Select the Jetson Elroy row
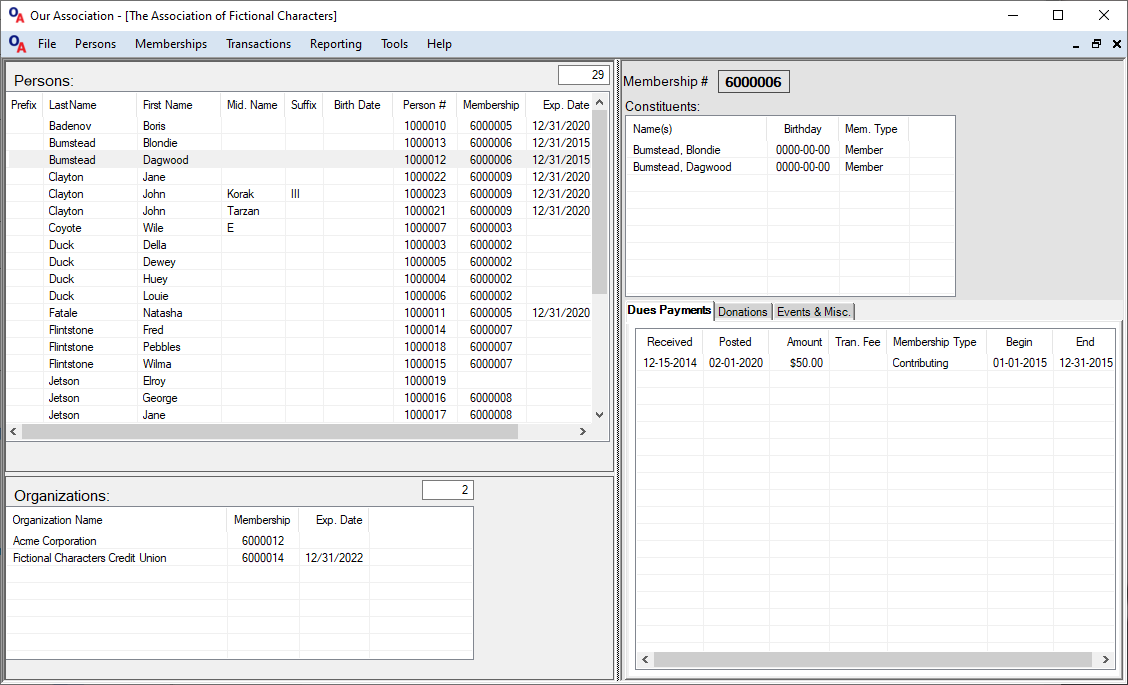 300,381
